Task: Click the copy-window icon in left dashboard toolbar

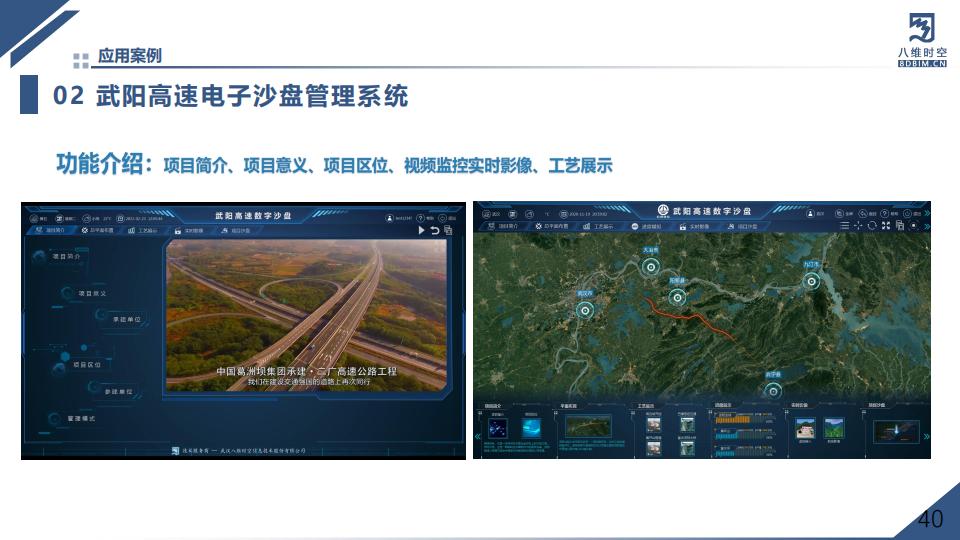Action: click(x=448, y=230)
